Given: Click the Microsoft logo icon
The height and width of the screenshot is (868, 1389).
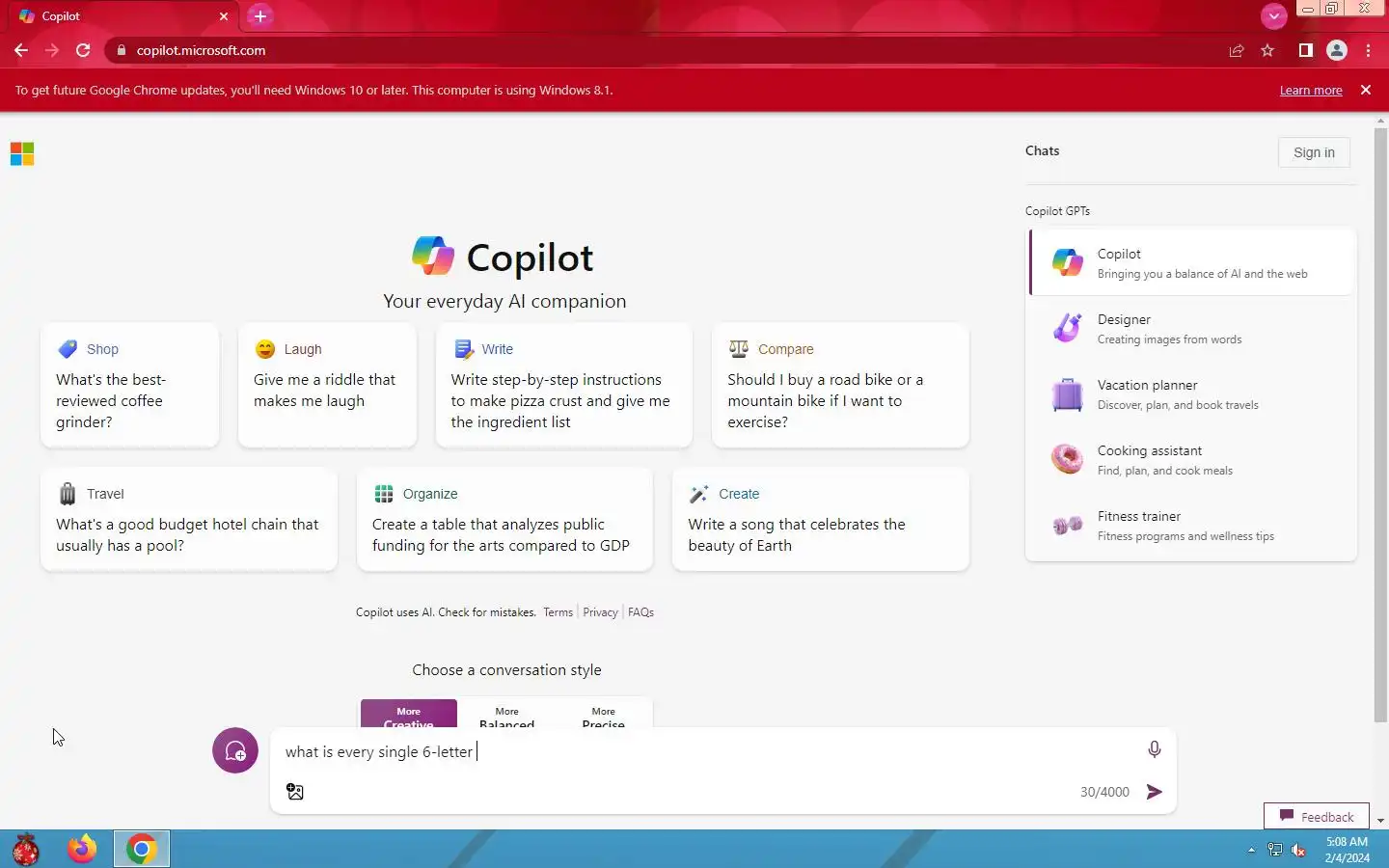Looking at the screenshot, I should [x=22, y=154].
